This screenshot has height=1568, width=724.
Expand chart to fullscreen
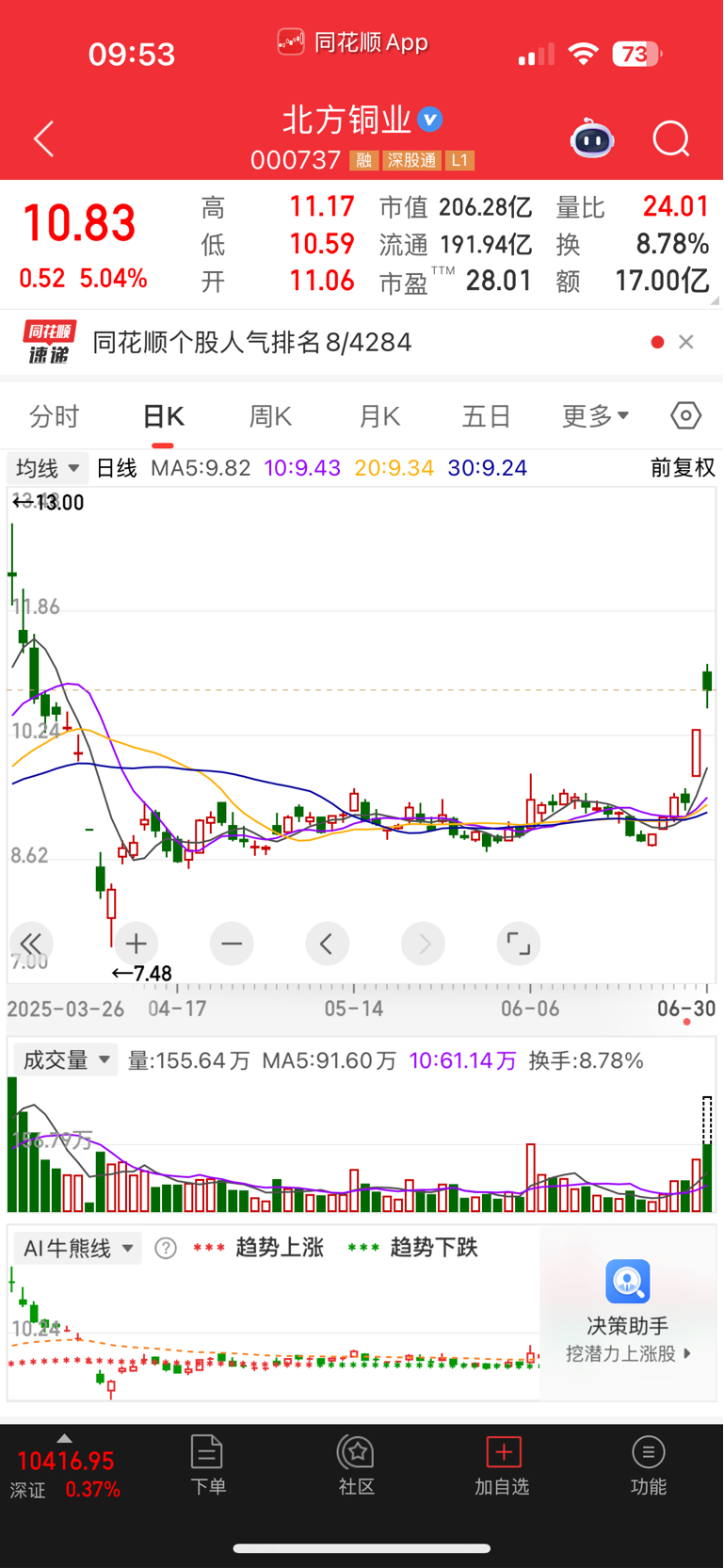(x=519, y=944)
